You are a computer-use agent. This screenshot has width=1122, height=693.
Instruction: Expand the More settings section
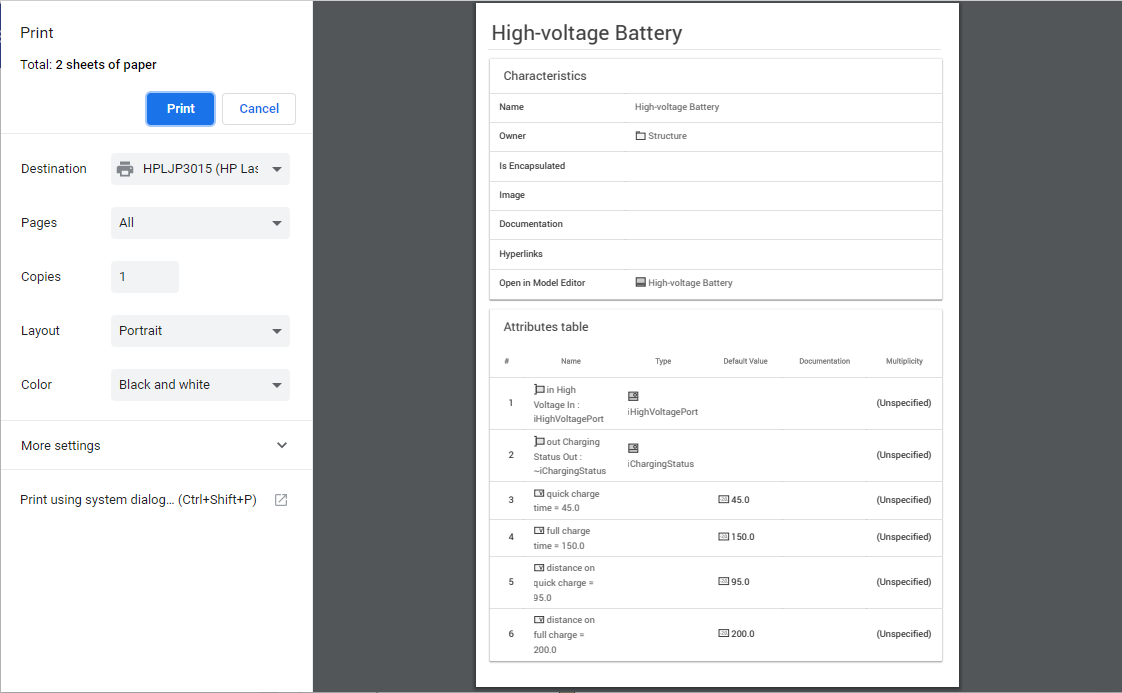pyautogui.click(x=156, y=446)
